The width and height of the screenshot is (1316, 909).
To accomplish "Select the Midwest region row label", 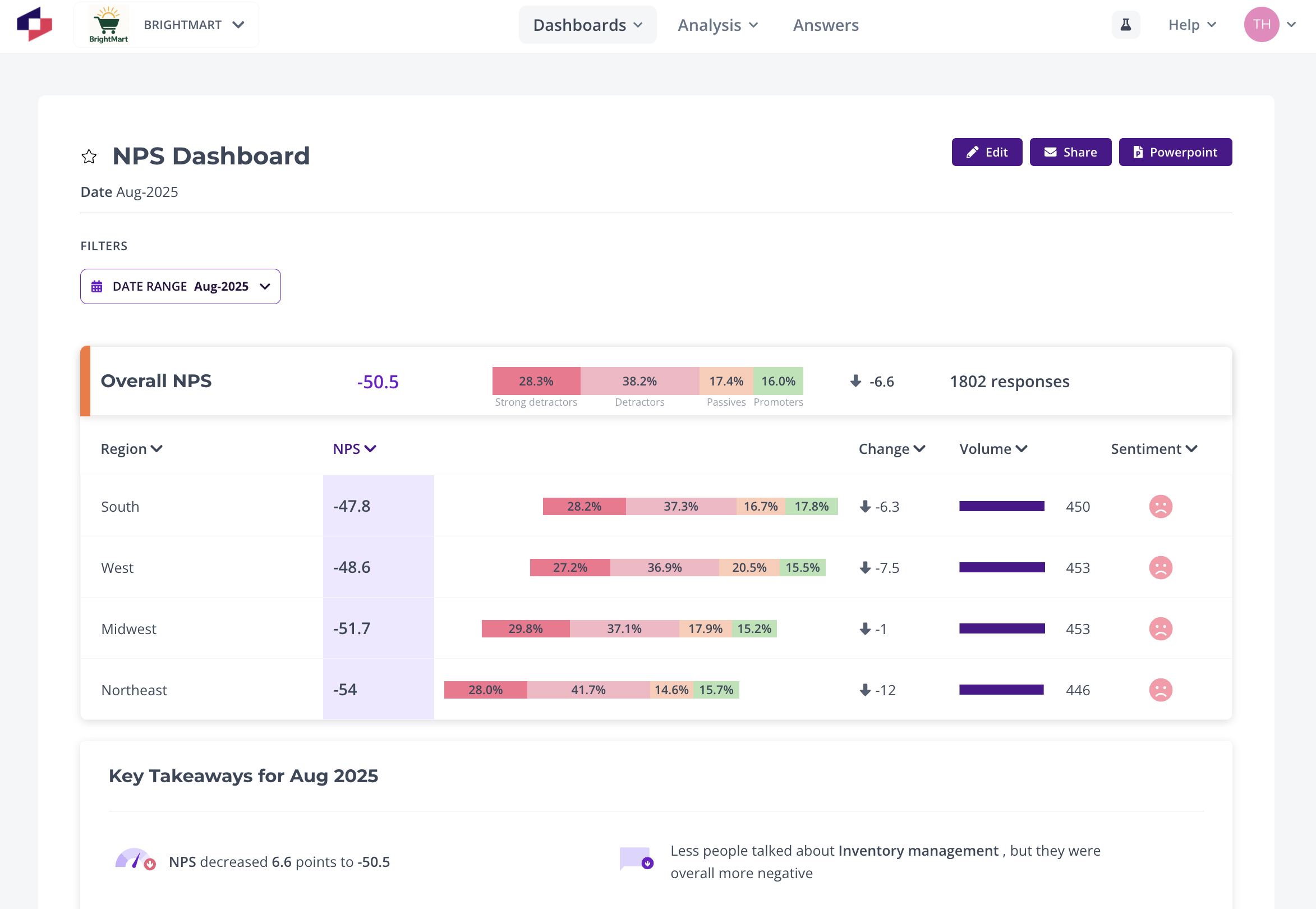I will [x=128, y=629].
